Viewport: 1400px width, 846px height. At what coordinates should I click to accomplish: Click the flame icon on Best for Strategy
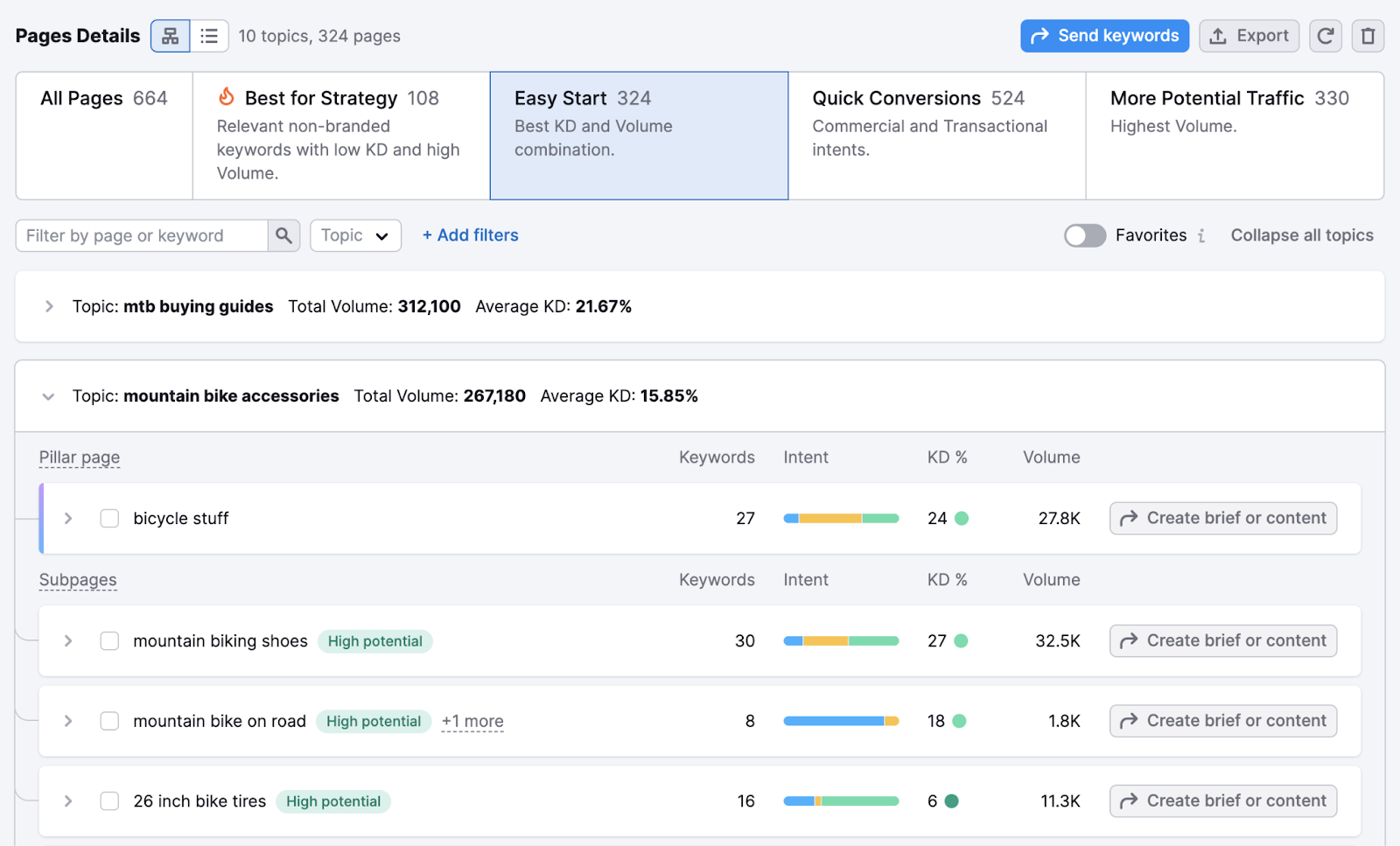[x=227, y=98]
